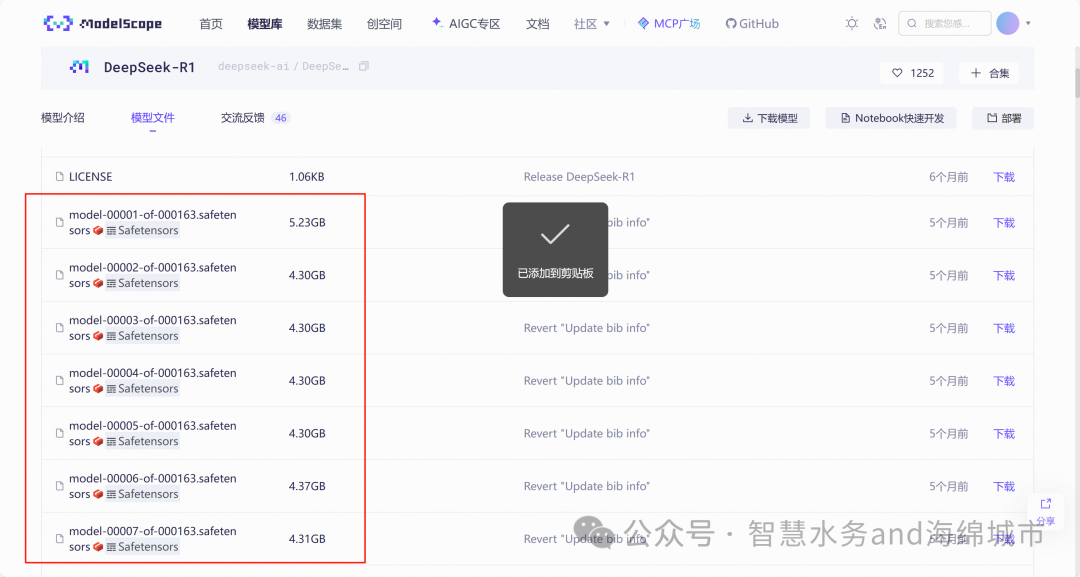Open the 数据集 nav item
Viewport: 1080px width, 577px height.
pos(324,23)
